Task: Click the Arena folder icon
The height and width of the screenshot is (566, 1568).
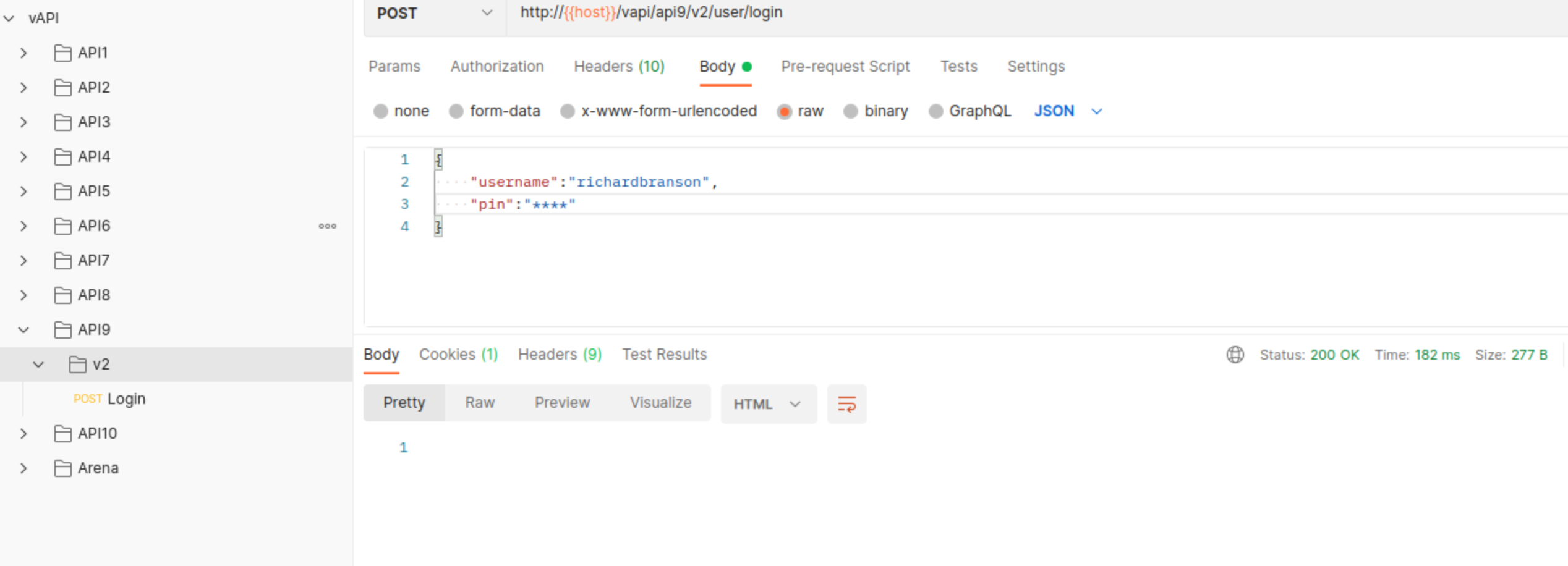Action: [x=62, y=468]
